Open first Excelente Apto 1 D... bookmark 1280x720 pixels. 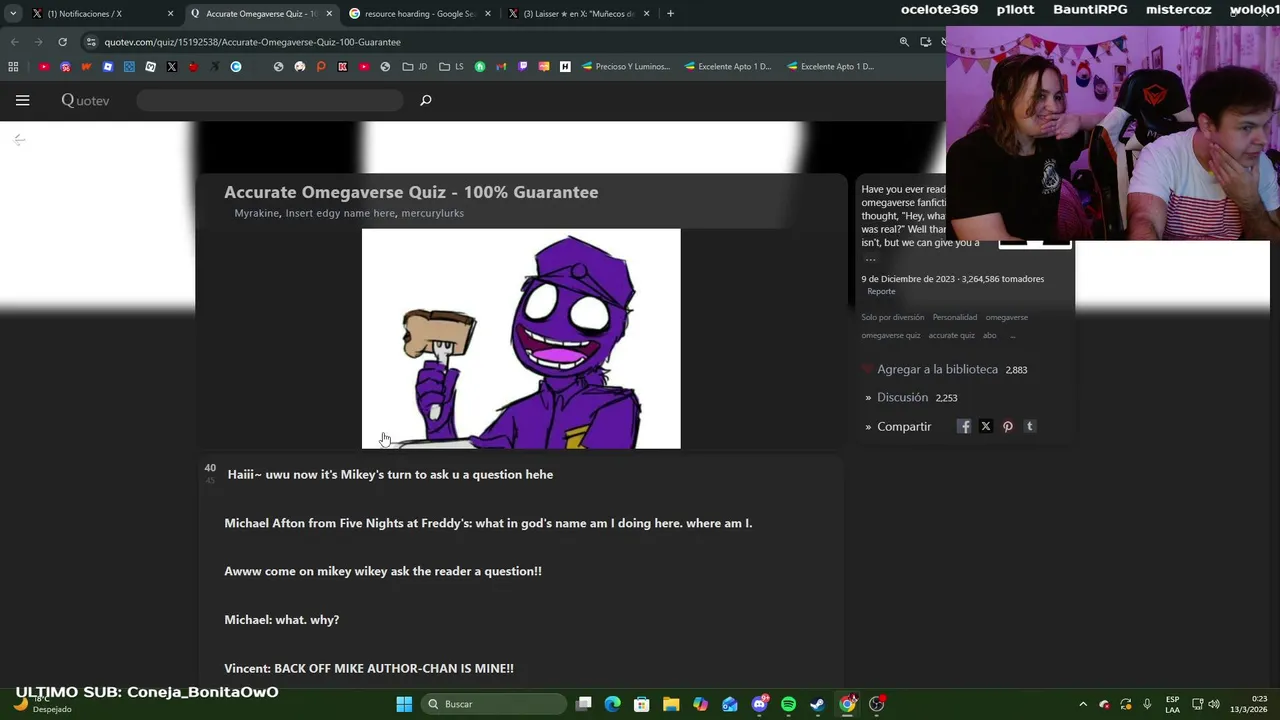(x=728, y=67)
